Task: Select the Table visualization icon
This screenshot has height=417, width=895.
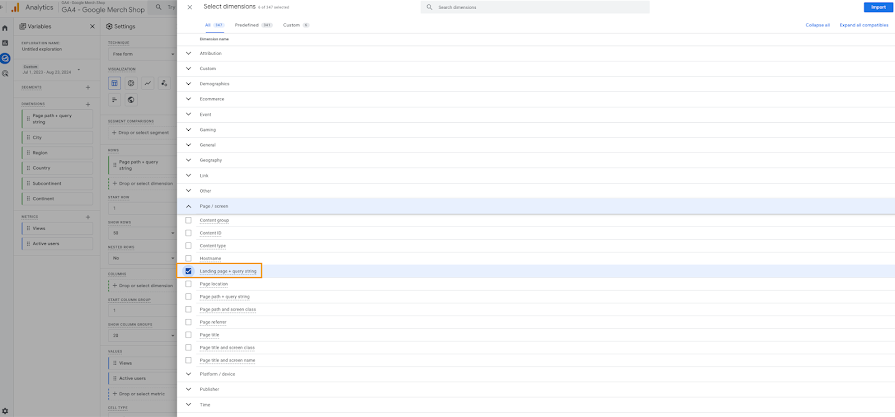Action: (115, 83)
